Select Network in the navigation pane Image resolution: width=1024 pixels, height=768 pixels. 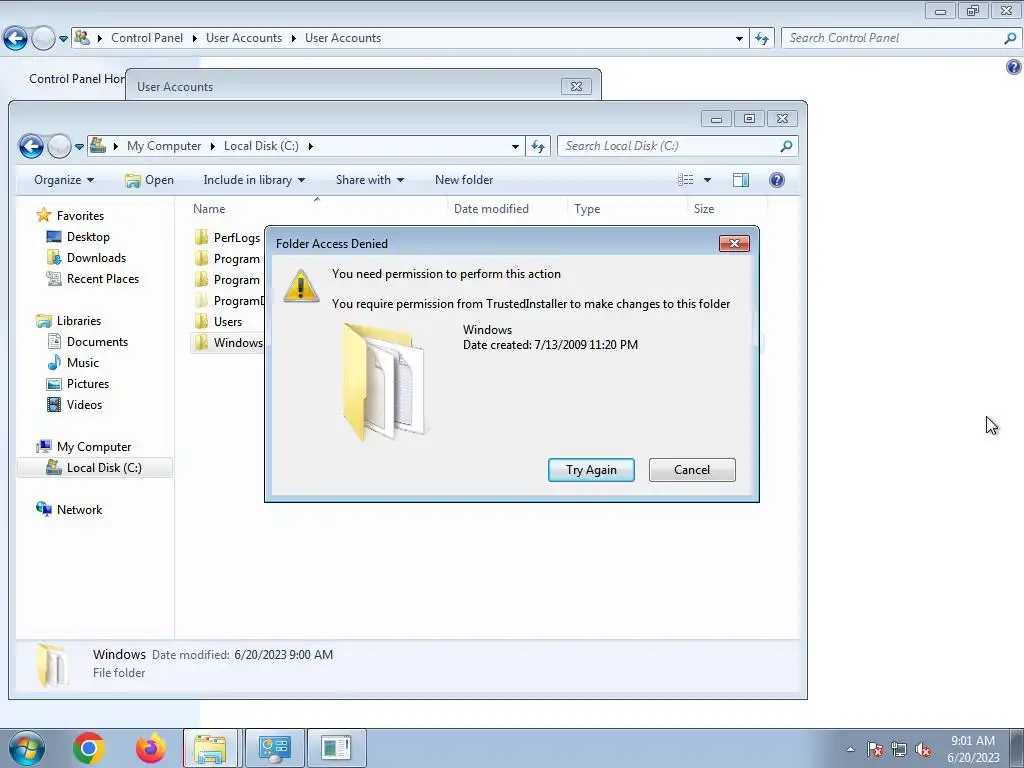pos(69,509)
